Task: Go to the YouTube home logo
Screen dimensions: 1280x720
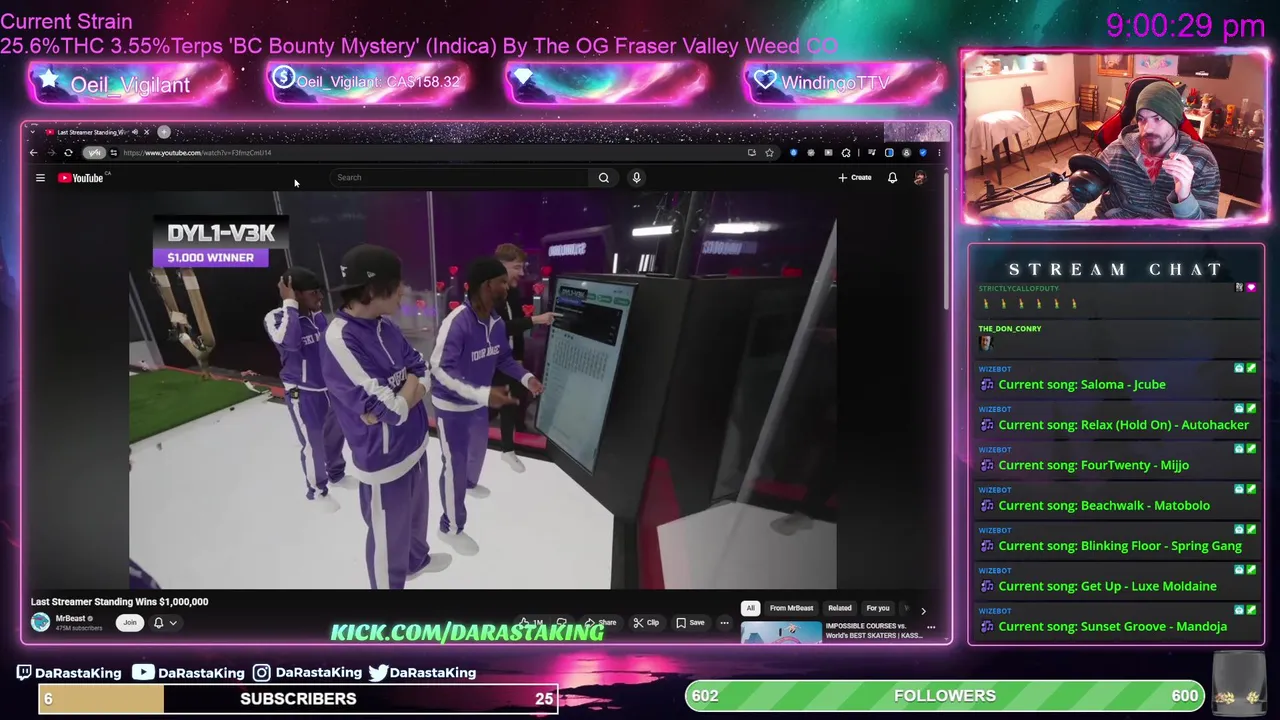Action: coord(81,178)
